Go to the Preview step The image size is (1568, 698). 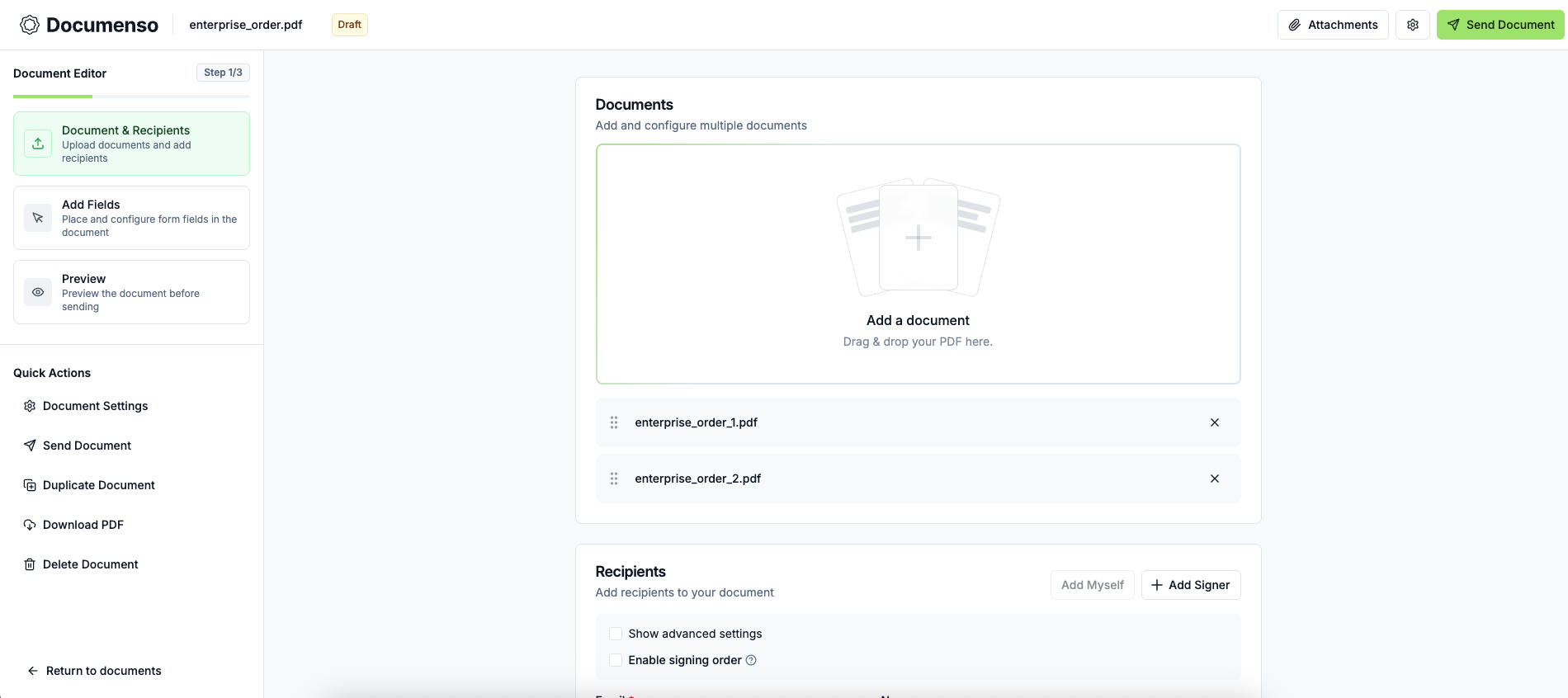pos(131,292)
